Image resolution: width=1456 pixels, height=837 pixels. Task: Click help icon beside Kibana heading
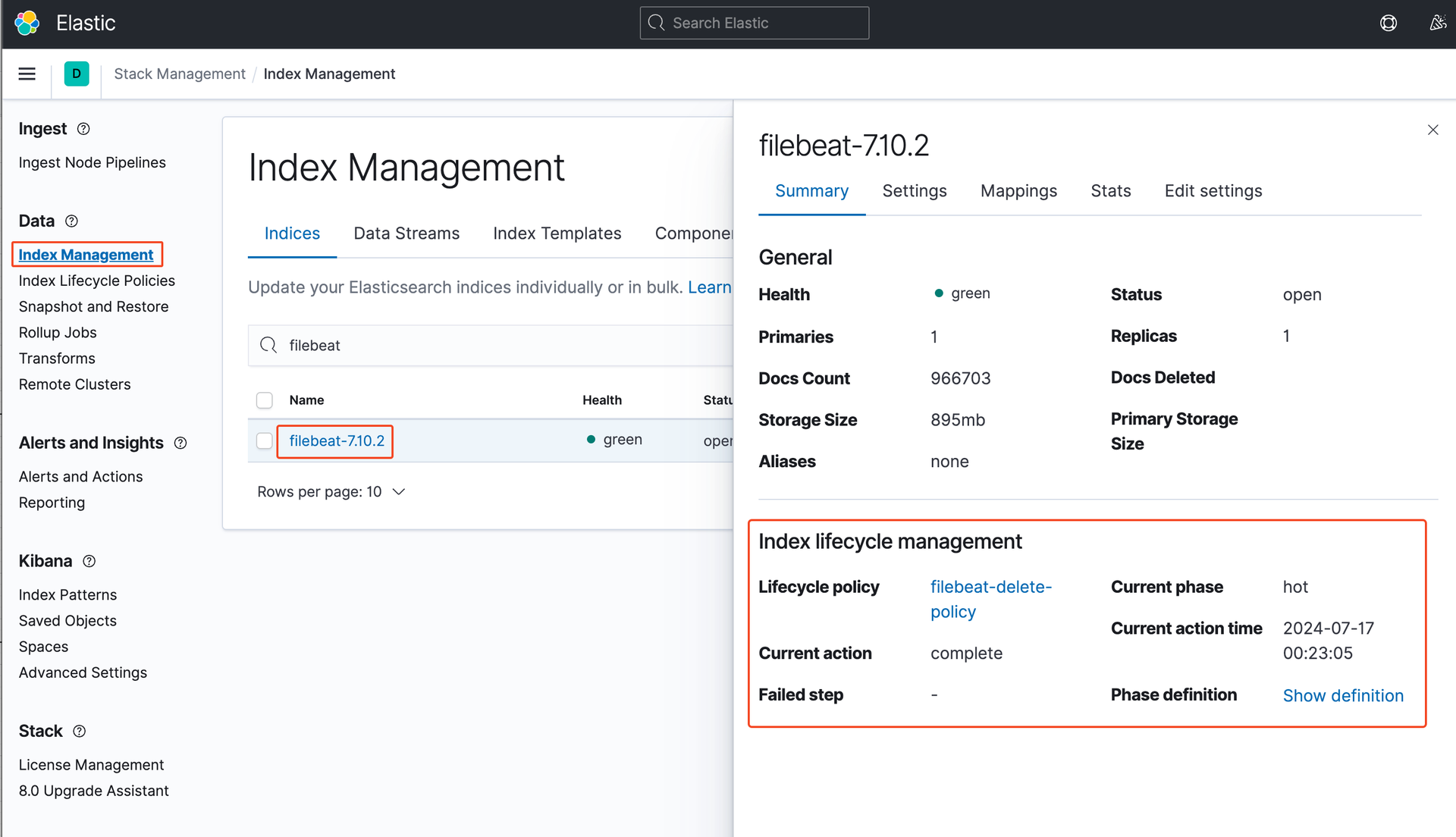click(x=89, y=561)
